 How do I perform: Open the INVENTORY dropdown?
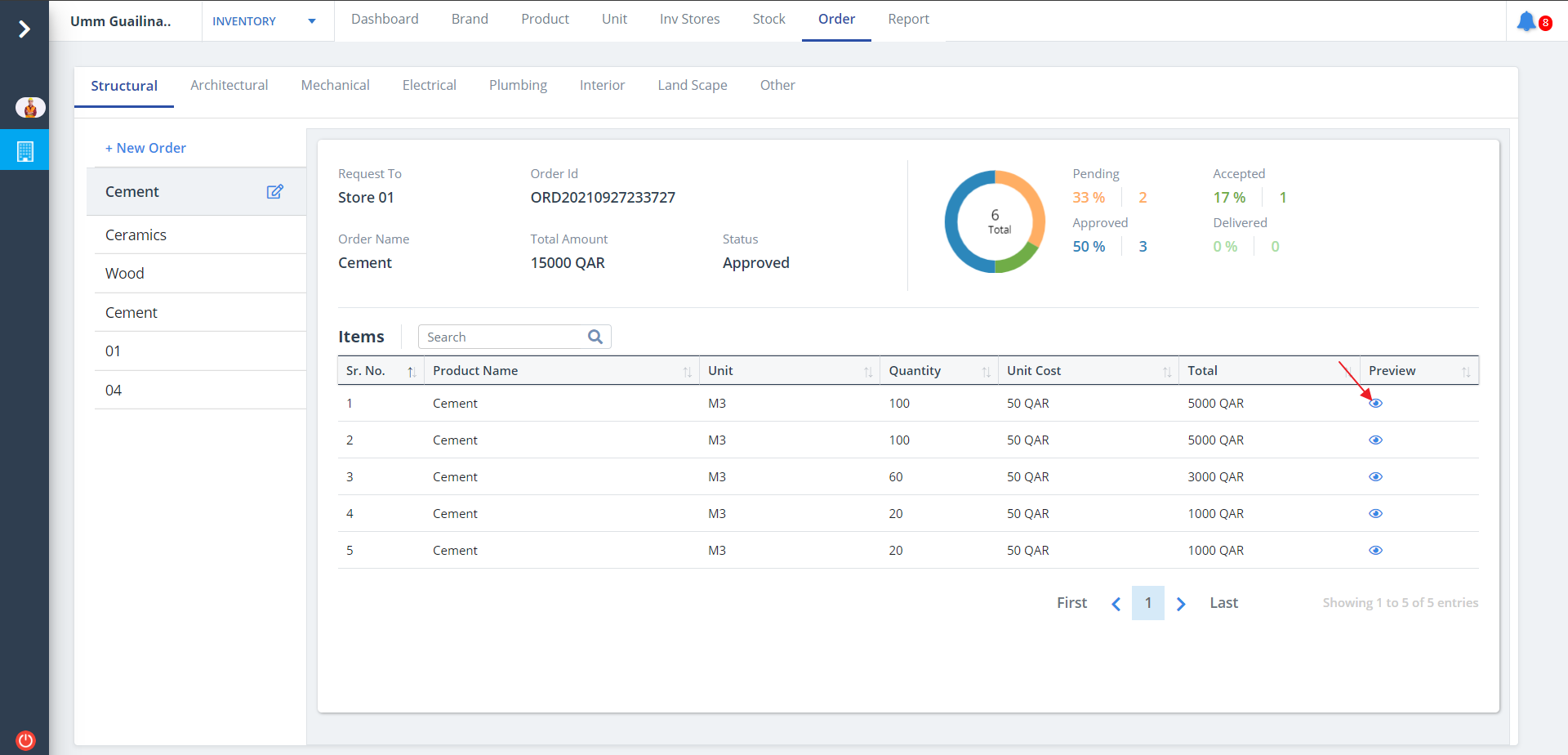click(263, 21)
